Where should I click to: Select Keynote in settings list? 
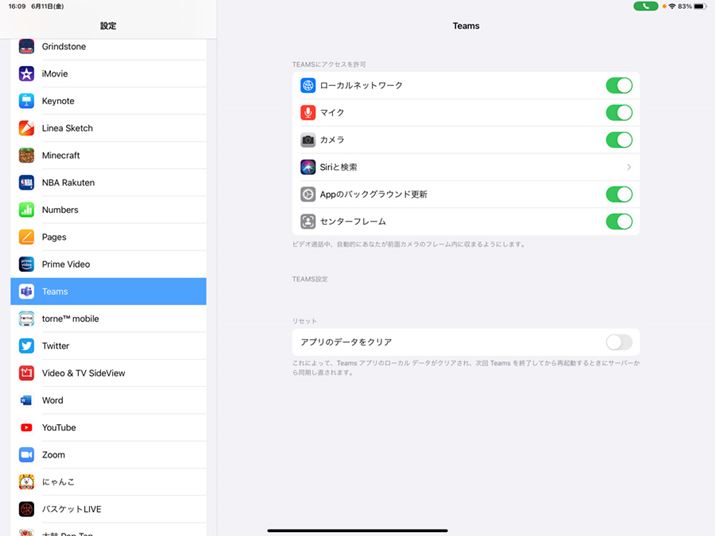click(109, 101)
